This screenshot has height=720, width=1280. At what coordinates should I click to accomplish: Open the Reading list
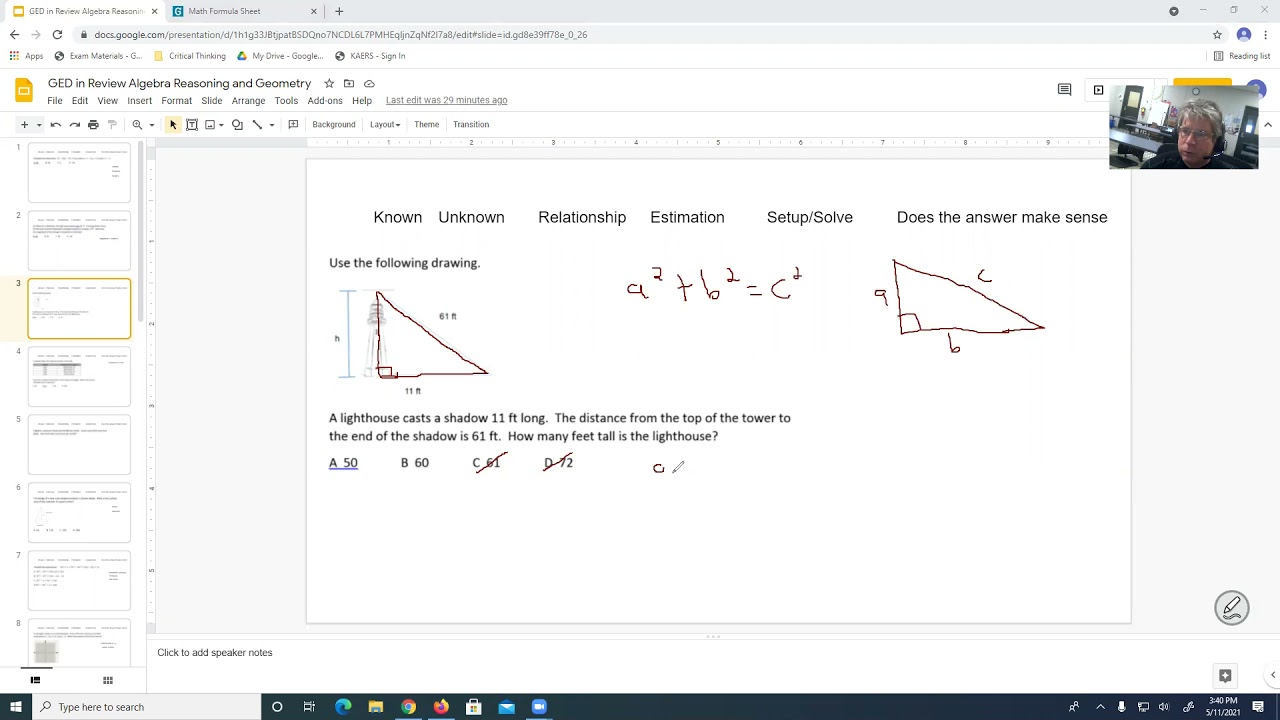1242,56
